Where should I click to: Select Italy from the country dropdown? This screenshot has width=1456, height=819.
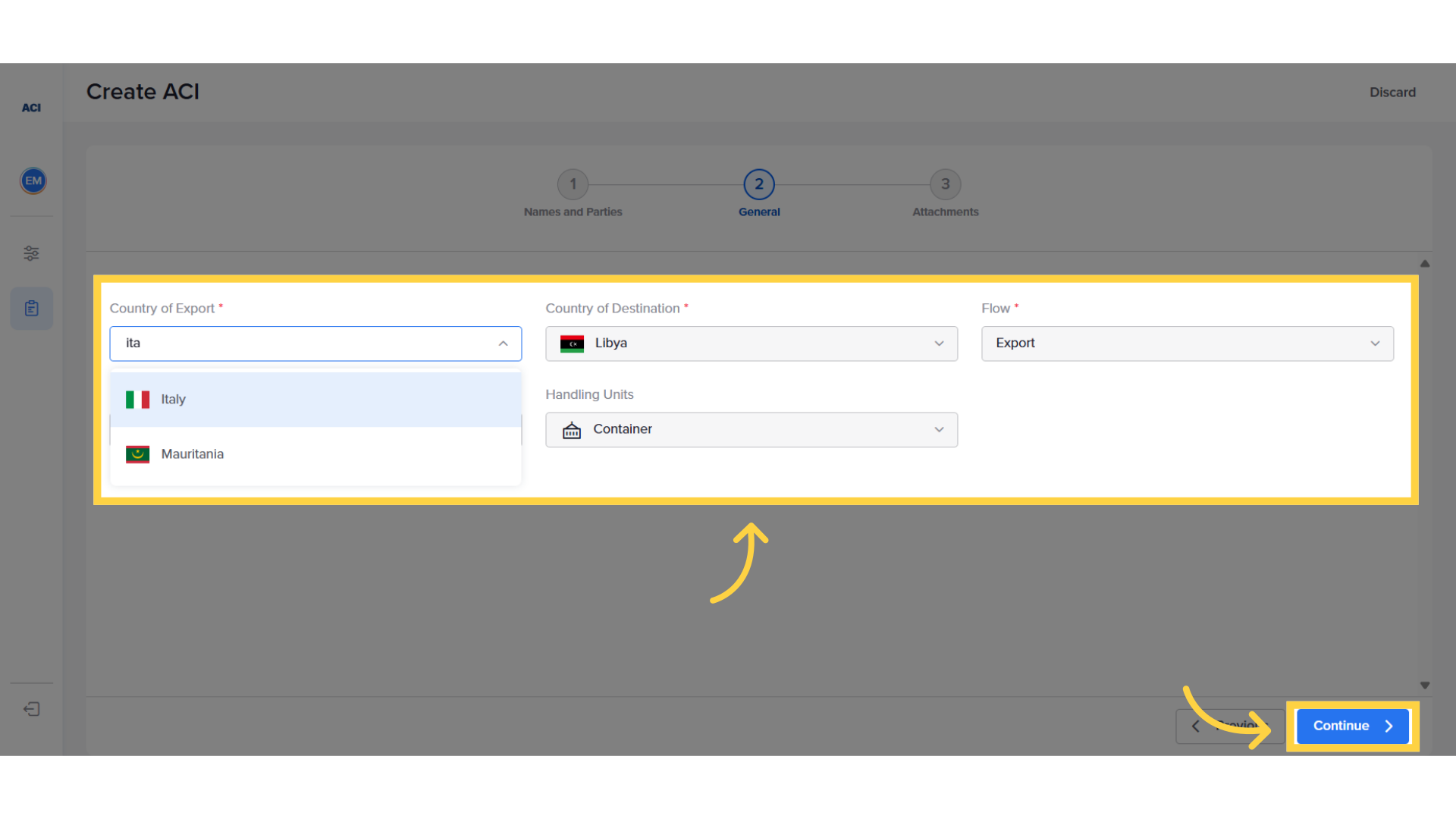pyautogui.click(x=315, y=398)
